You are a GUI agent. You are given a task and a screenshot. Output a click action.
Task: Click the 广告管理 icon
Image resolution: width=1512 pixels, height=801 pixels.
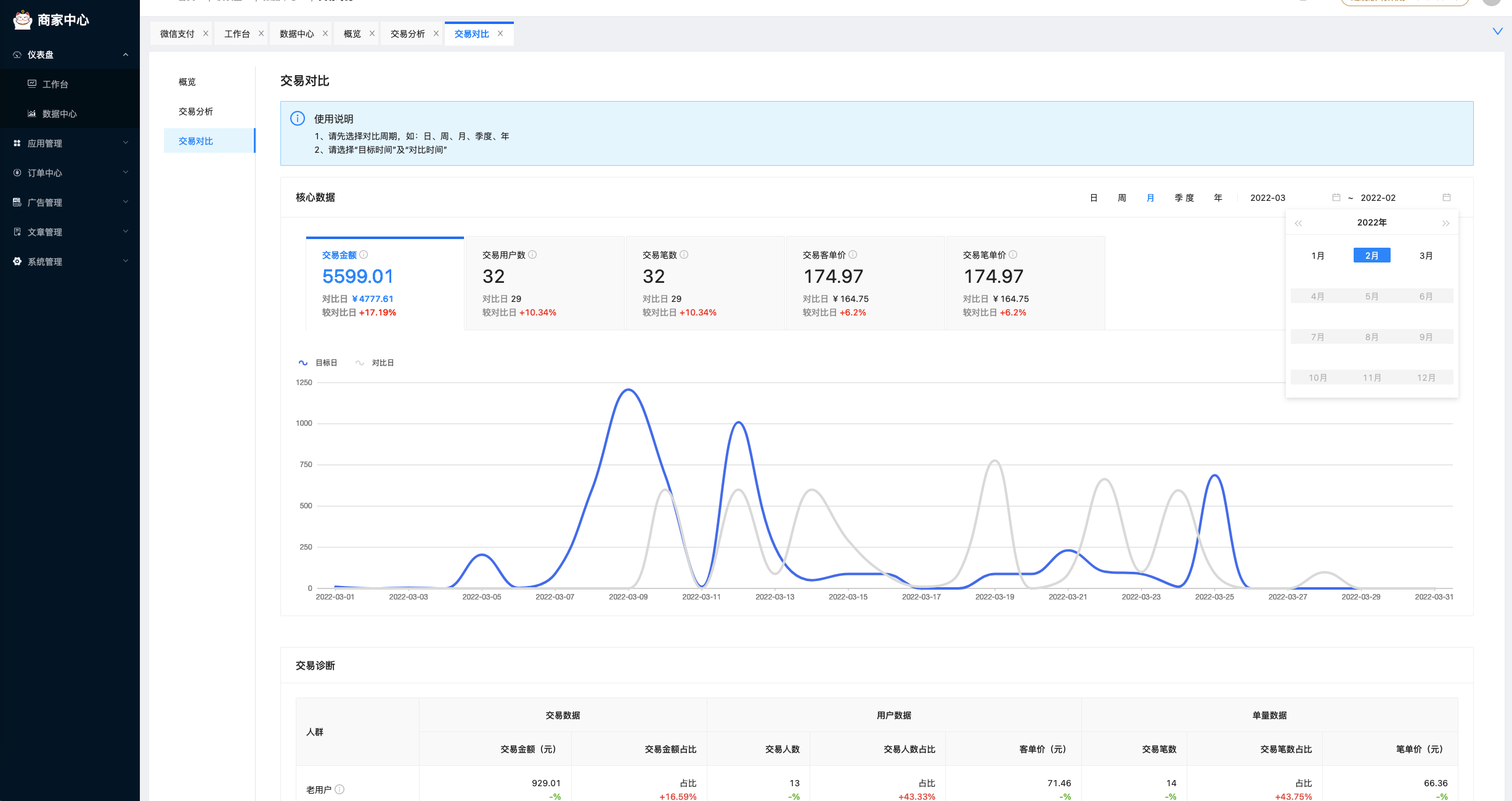click(x=17, y=202)
